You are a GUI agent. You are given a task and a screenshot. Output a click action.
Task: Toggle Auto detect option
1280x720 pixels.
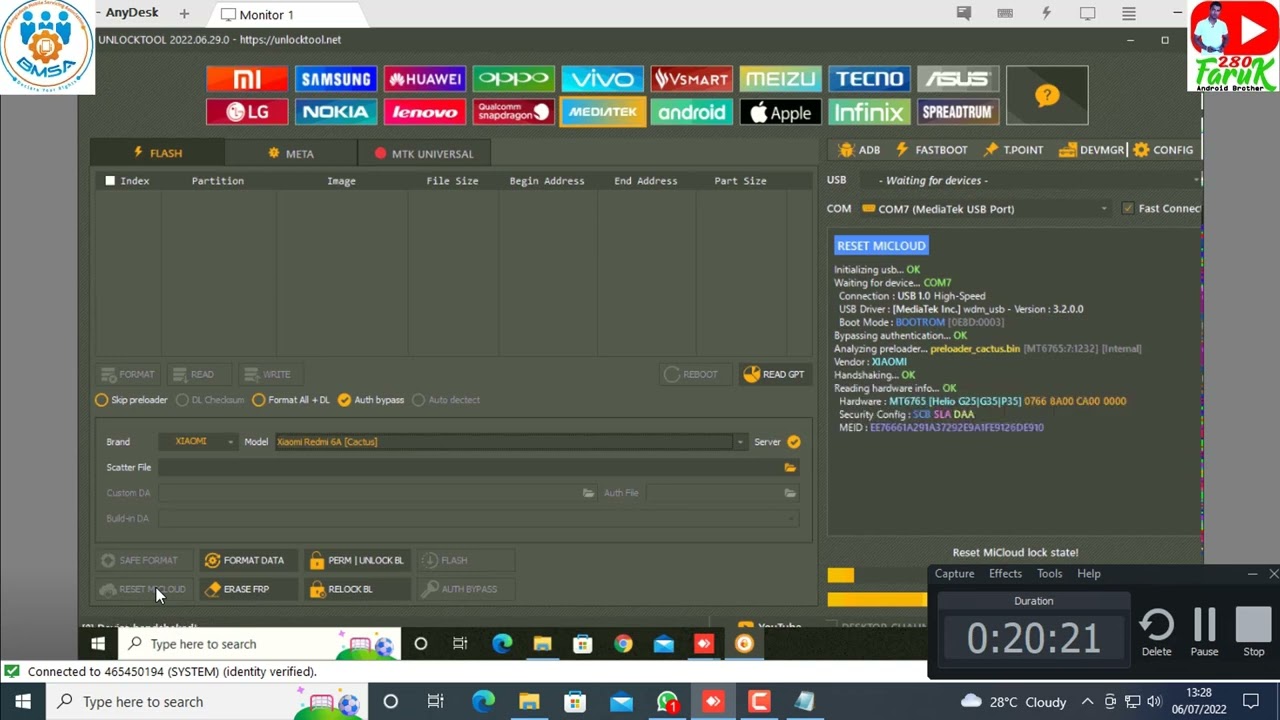446,400
